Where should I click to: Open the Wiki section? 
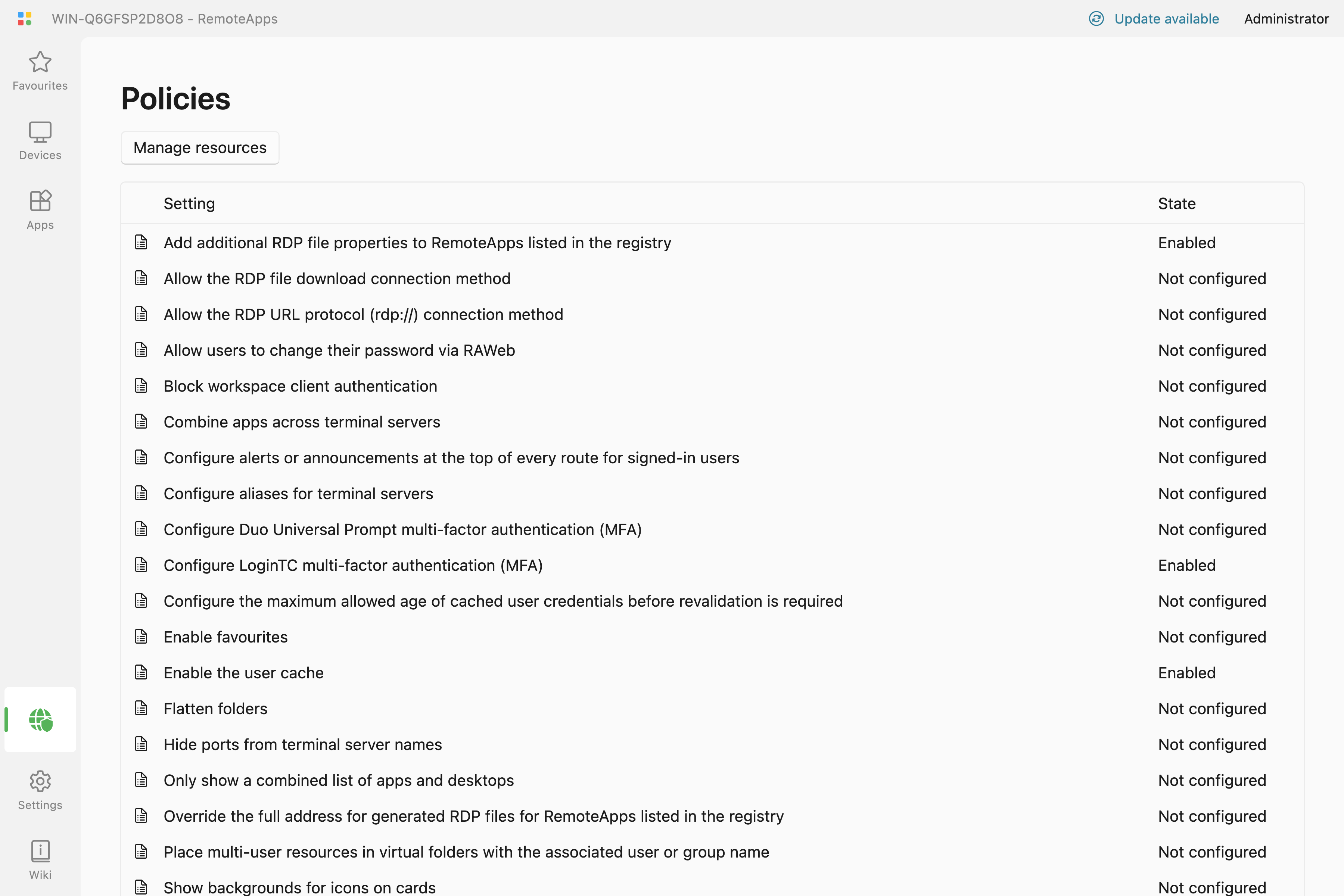click(x=40, y=859)
